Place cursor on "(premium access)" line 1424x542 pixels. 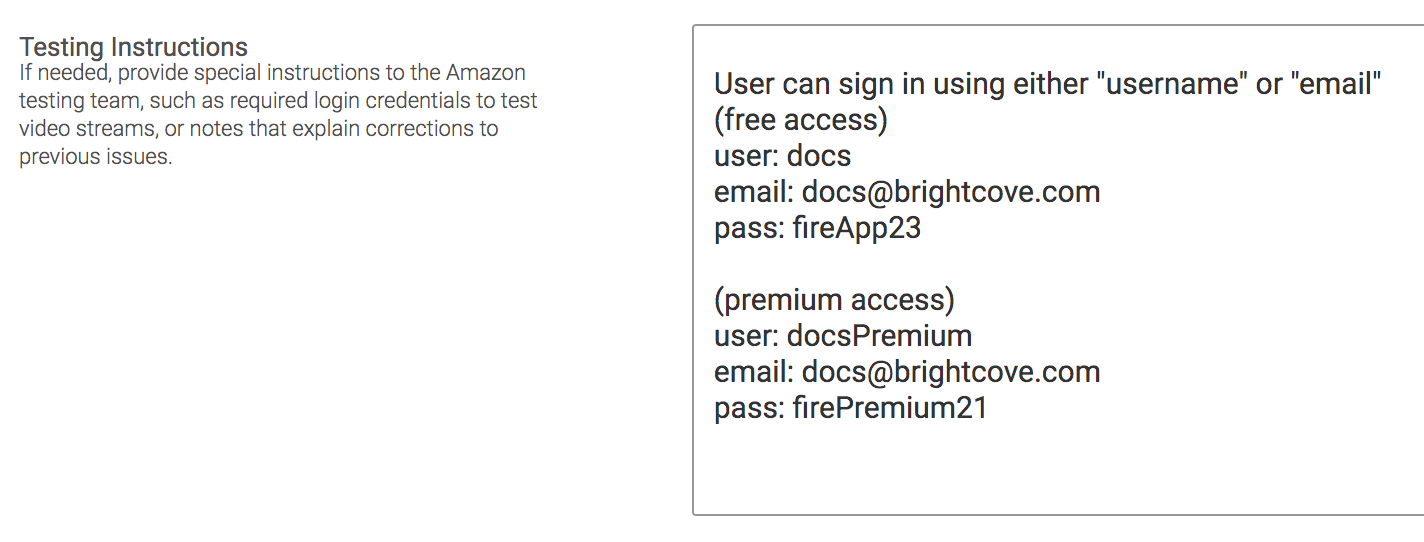834,300
